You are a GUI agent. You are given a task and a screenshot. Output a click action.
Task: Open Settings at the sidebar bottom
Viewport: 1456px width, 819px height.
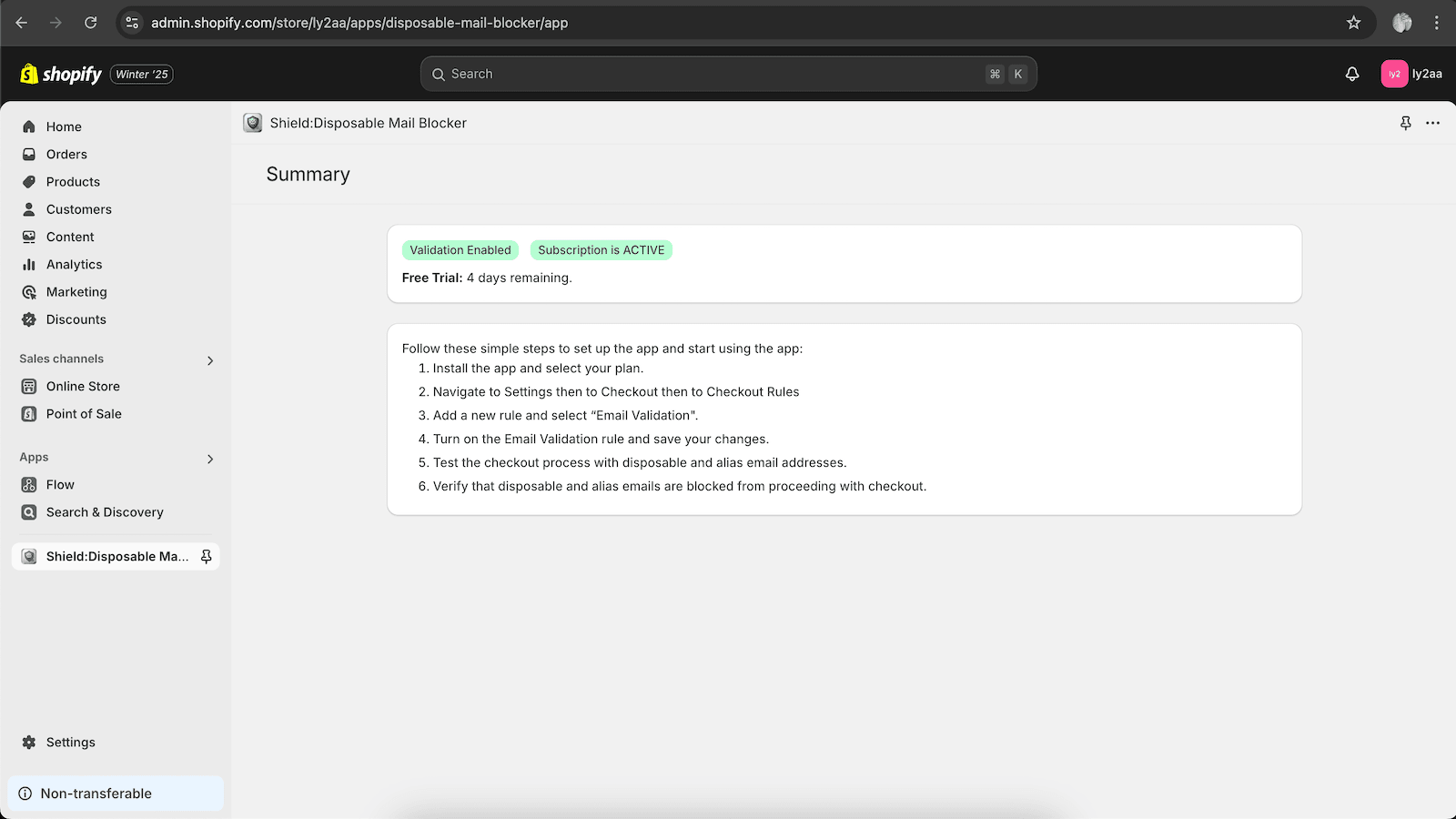pyautogui.click(x=70, y=743)
